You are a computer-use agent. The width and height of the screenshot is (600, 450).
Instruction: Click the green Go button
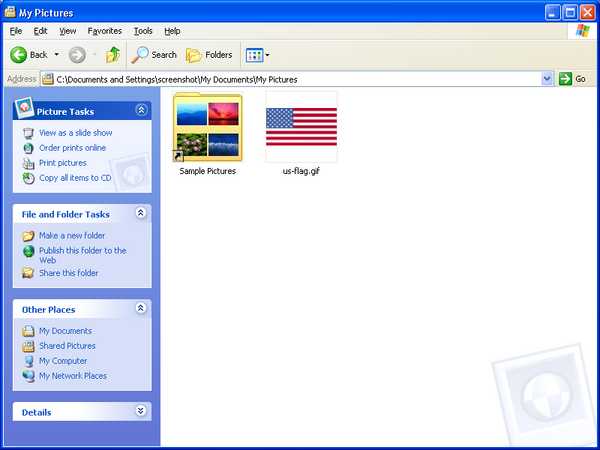[x=573, y=79]
